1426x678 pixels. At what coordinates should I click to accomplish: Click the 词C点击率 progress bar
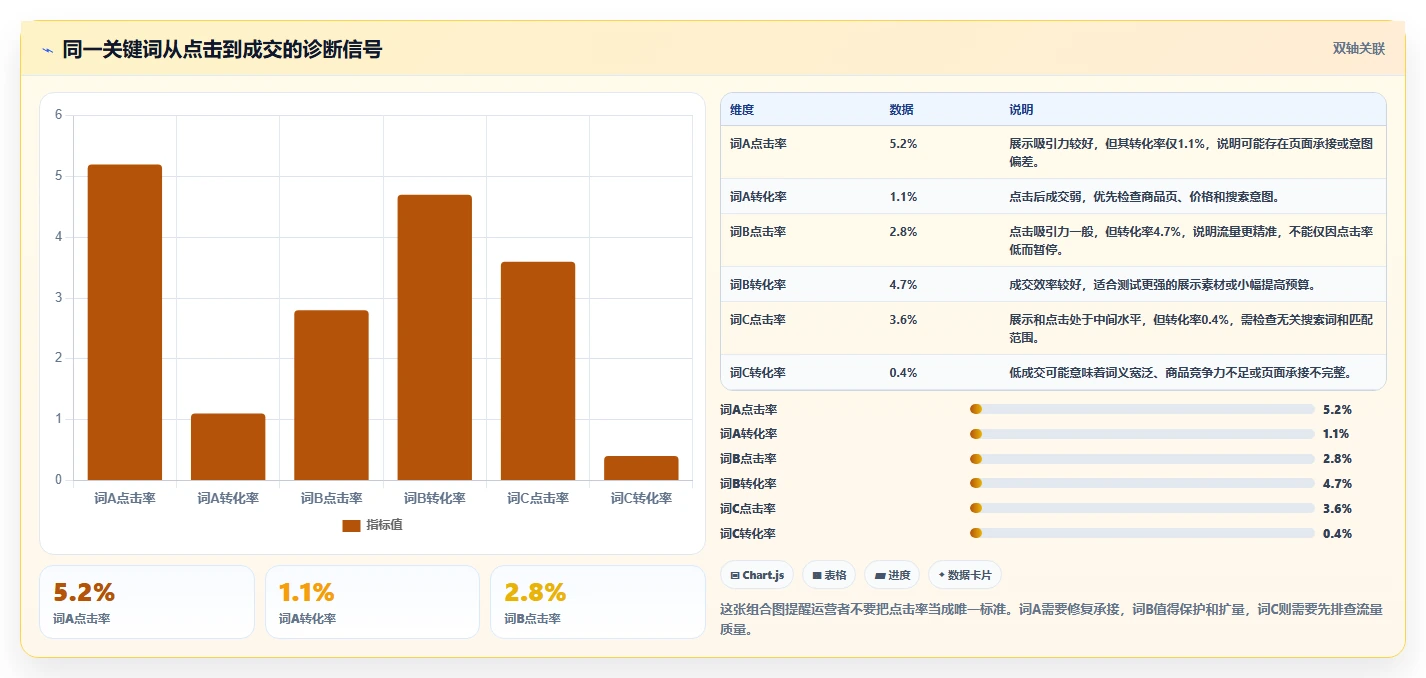point(1142,509)
